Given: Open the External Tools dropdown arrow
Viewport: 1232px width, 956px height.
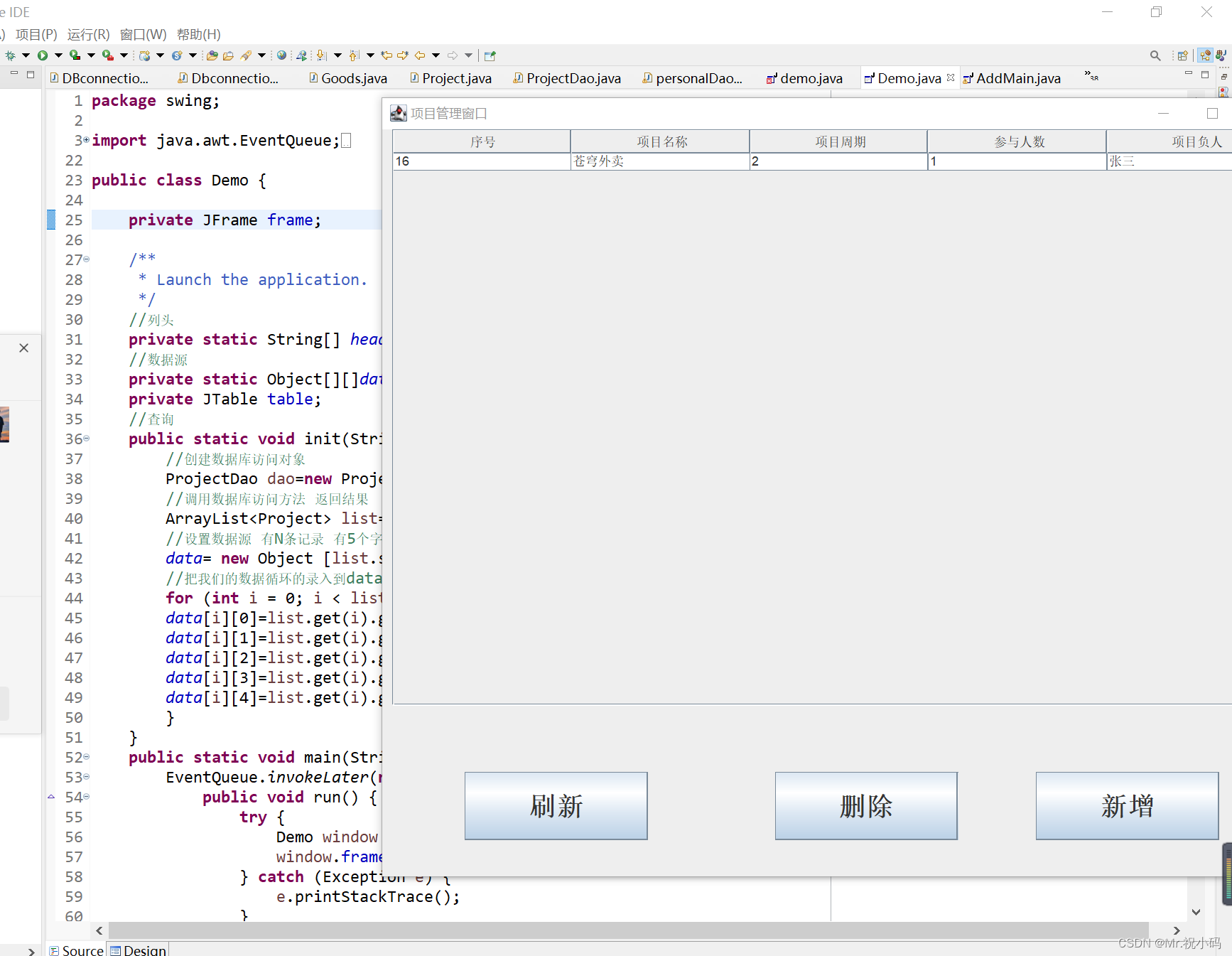Looking at the screenshot, I should click(x=124, y=55).
